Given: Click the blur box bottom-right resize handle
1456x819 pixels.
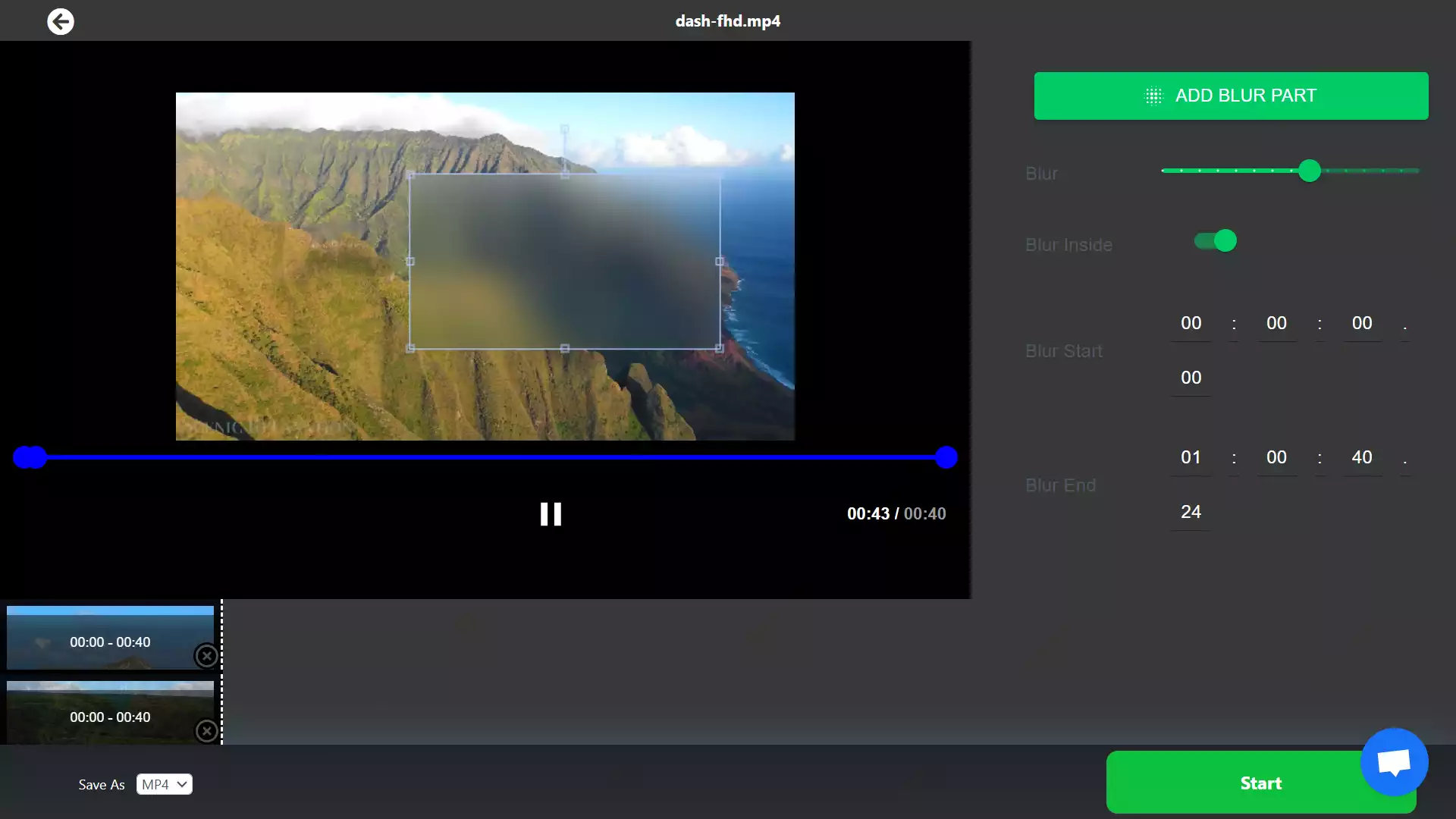Looking at the screenshot, I should point(719,348).
